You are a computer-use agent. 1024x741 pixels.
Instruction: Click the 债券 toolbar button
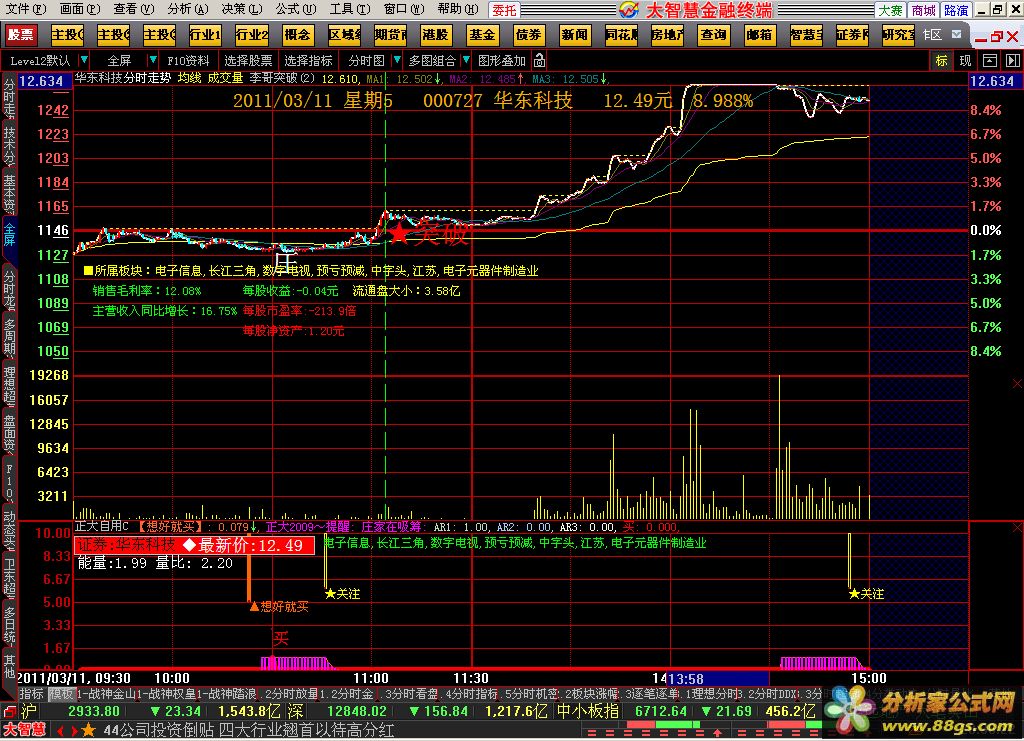click(528, 35)
